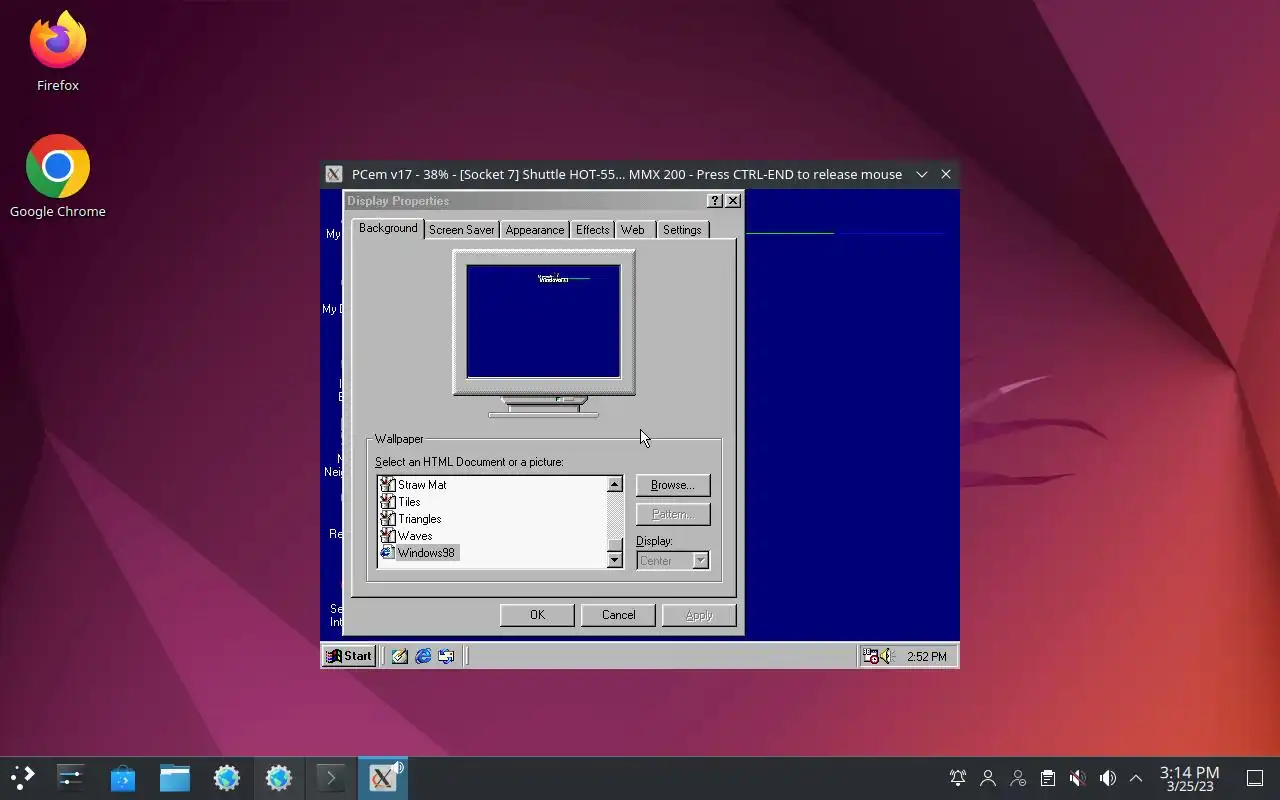Switch to the Background tab

click(x=388, y=228)
